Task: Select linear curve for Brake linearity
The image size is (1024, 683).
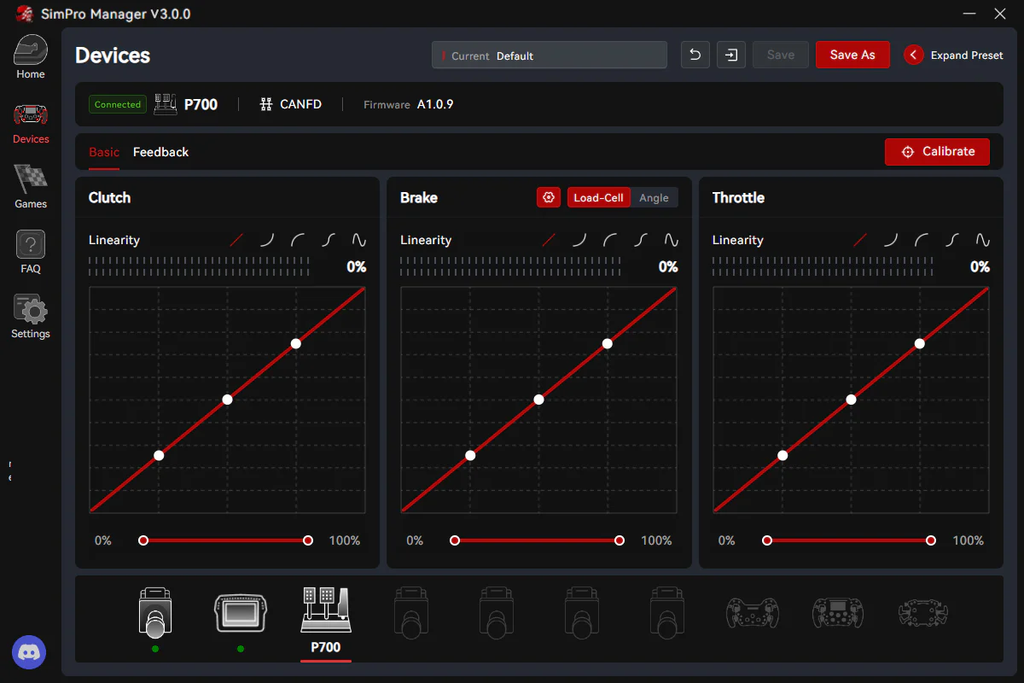Action: (x=549, y=240)
